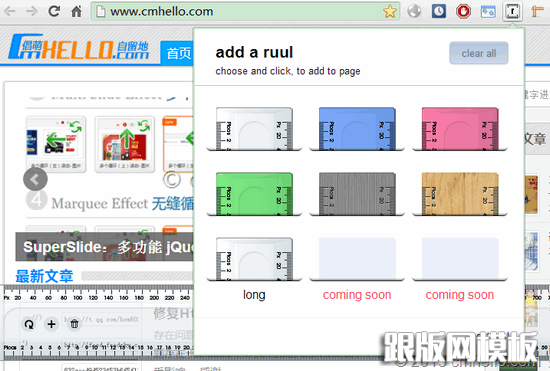550x371 pixels.
Task: Go to browser home page icon
Action: tap(76, 11)
